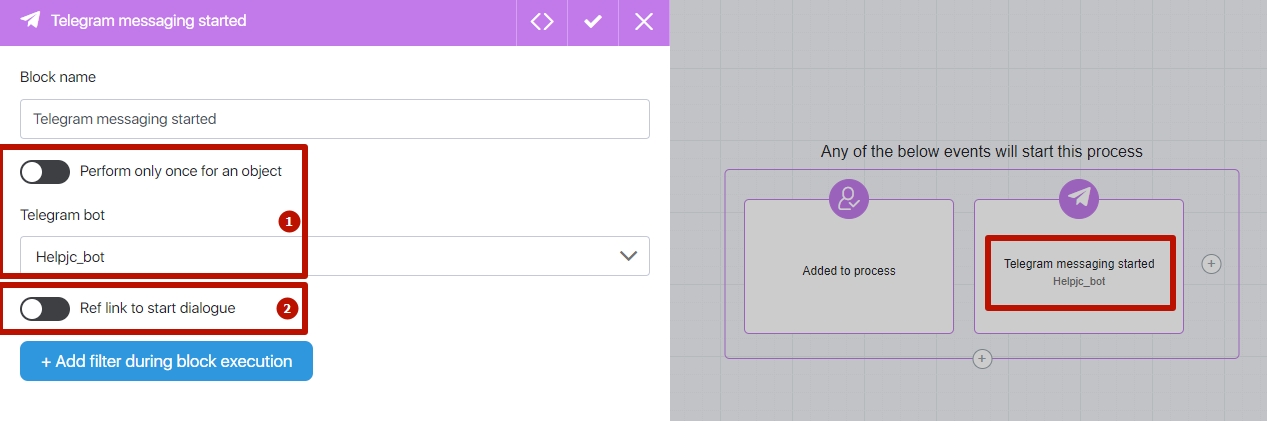Click the paper plane icon in panel header
The width and height of the screenshot is (1267, 421).
tap(30, 20)
